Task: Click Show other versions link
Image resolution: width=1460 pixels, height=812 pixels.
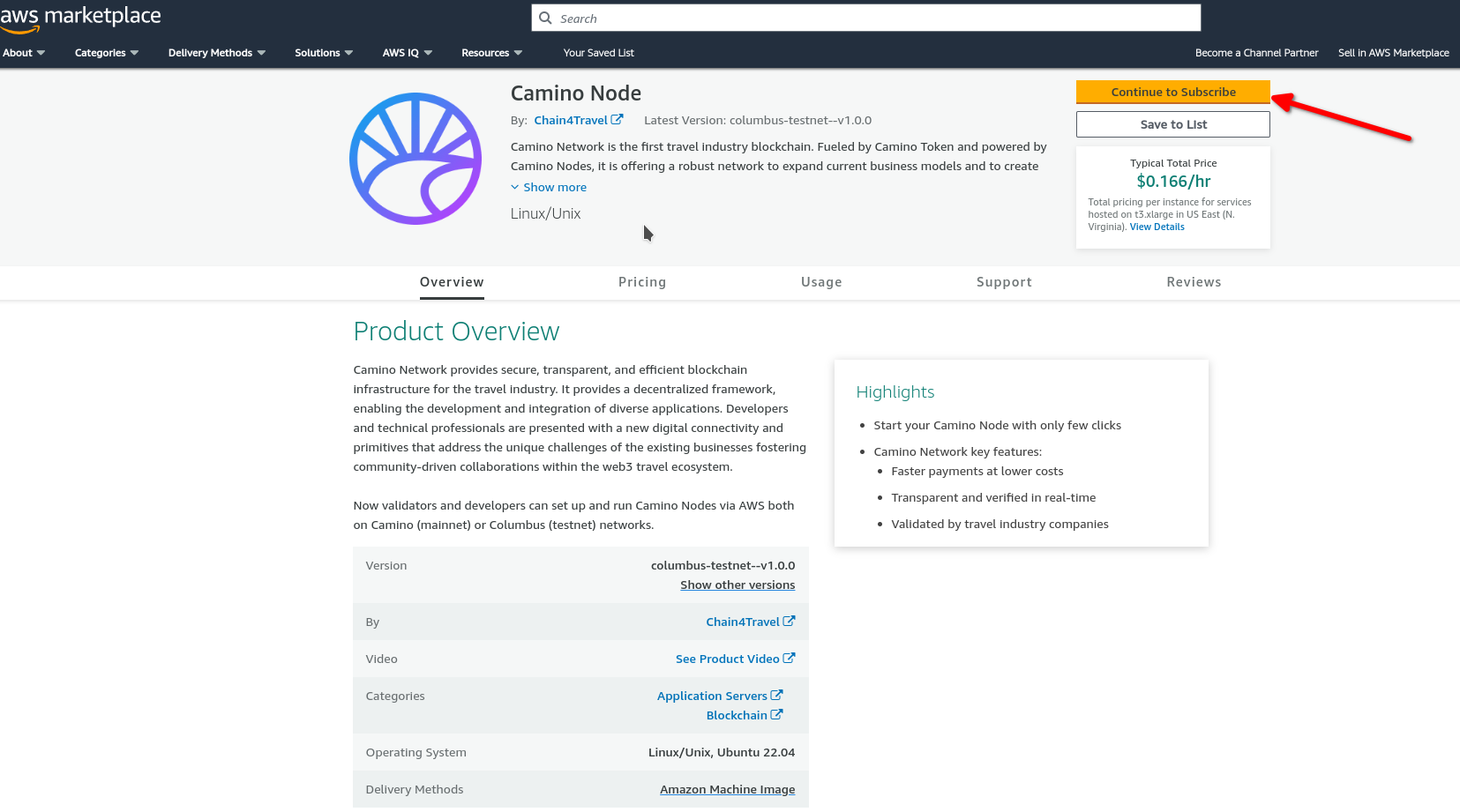Action: (x=737, y=585)
